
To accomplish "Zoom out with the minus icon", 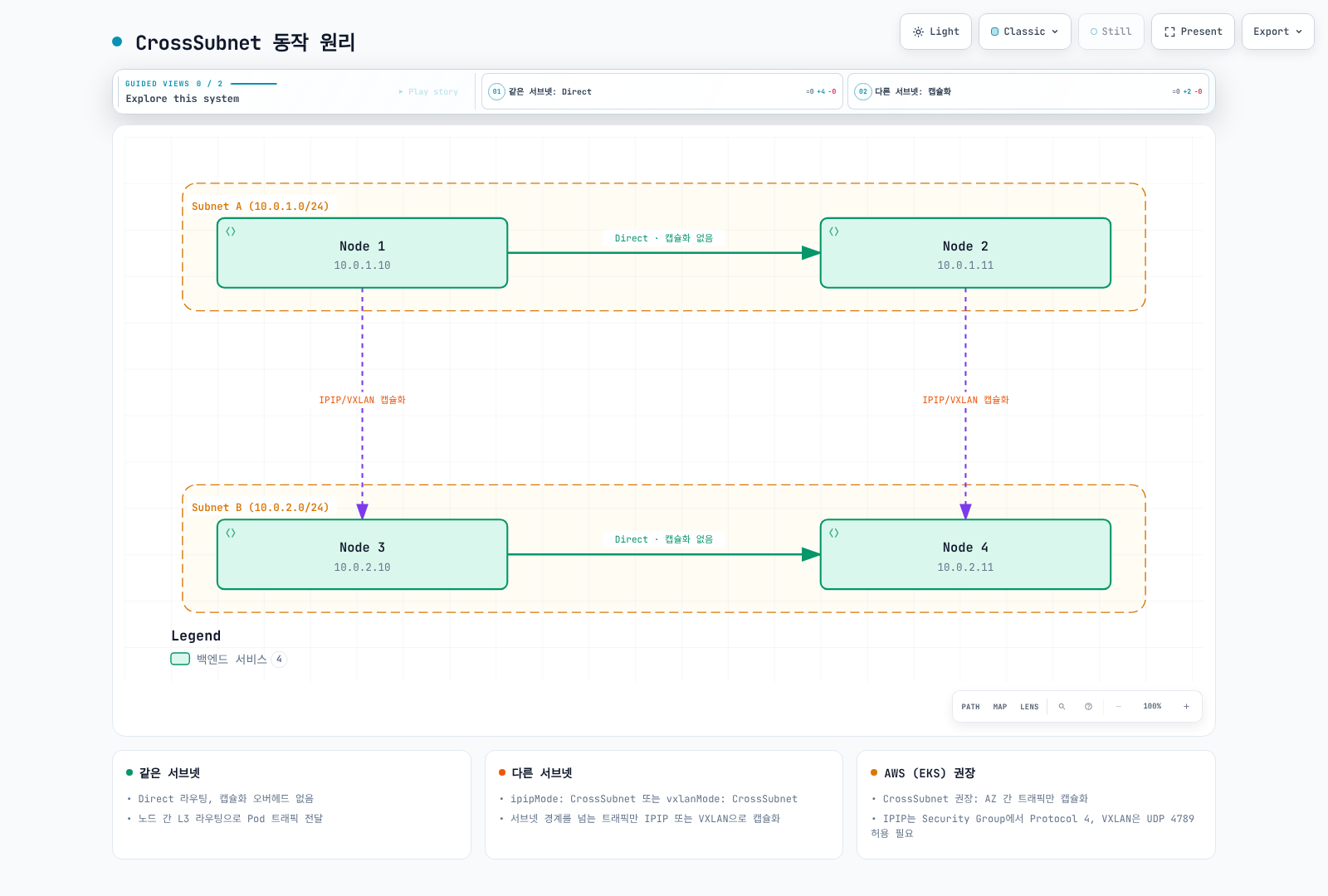I will pyautogui.click(x=1118, y=707).
